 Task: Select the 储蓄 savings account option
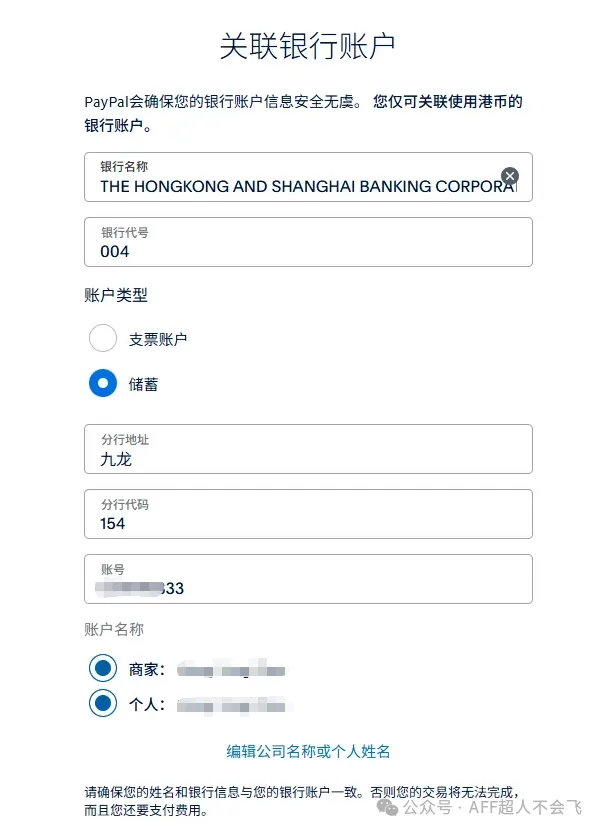pos(103,383)
